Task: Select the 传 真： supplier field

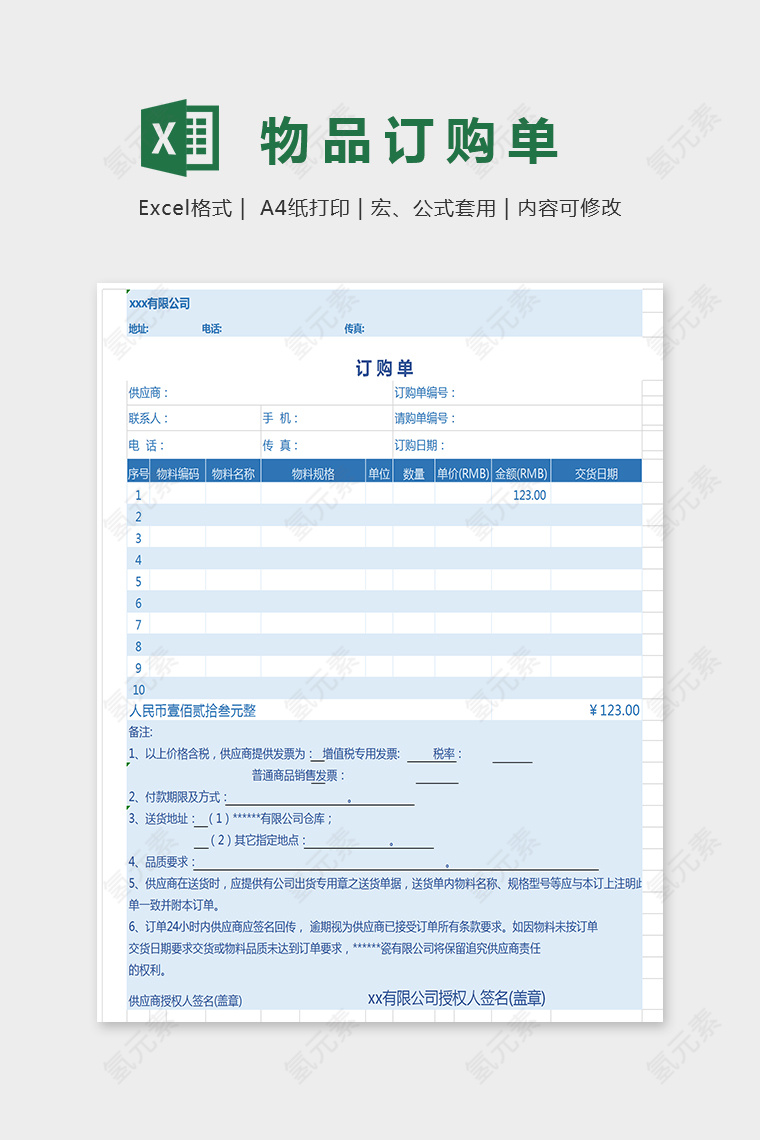Action: (327, 445)
